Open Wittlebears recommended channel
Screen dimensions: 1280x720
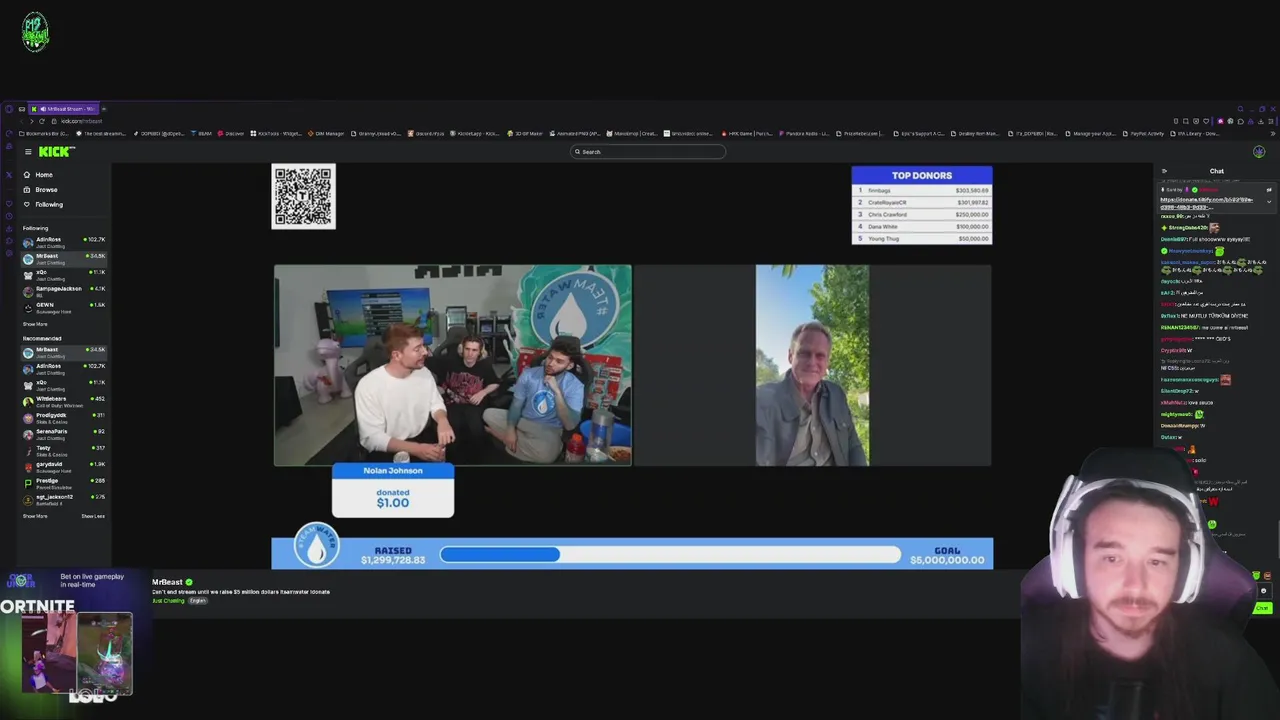[64, 401]
